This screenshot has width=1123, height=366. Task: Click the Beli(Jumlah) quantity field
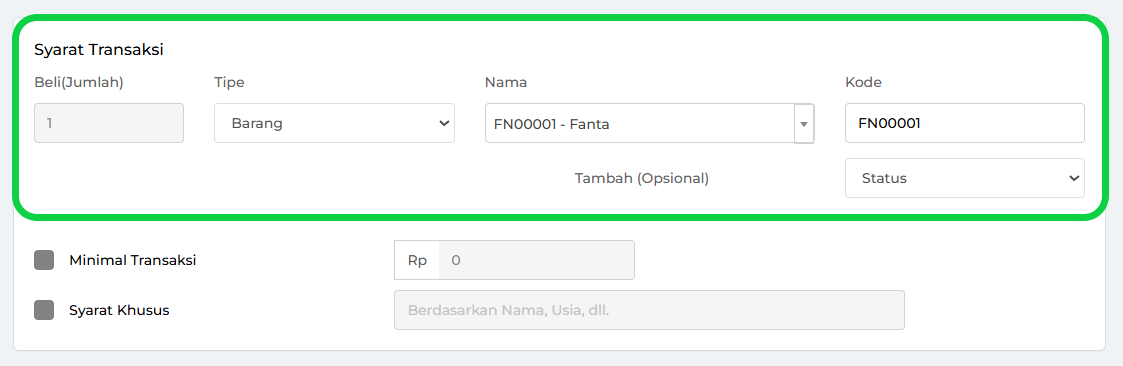point(109,123)
